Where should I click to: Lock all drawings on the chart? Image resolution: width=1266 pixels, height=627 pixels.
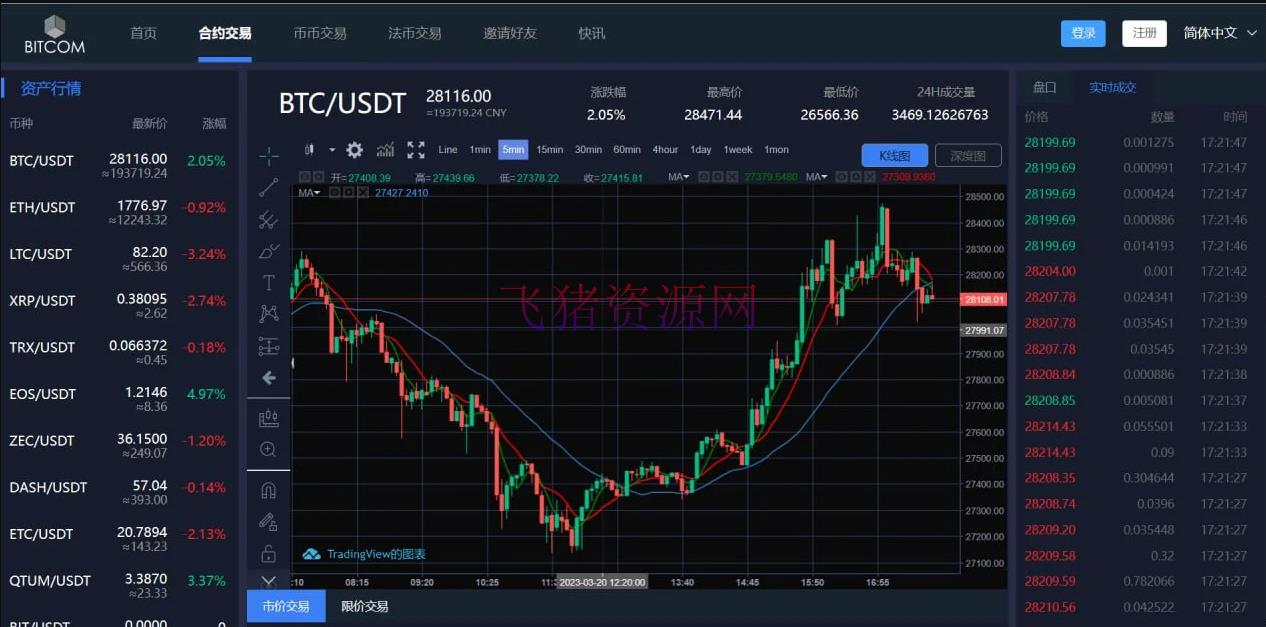point(268,552)
